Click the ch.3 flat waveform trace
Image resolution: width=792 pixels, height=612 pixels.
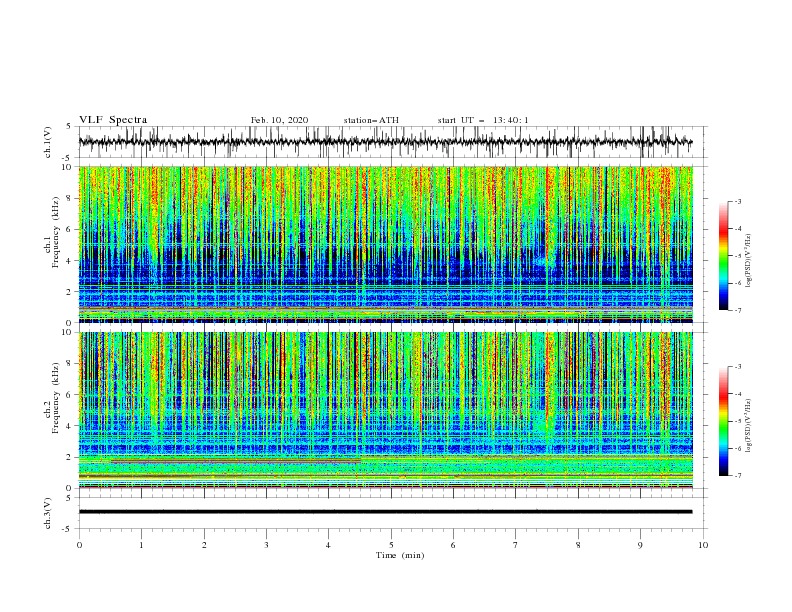pyautogui.click(x=385, y=512)
